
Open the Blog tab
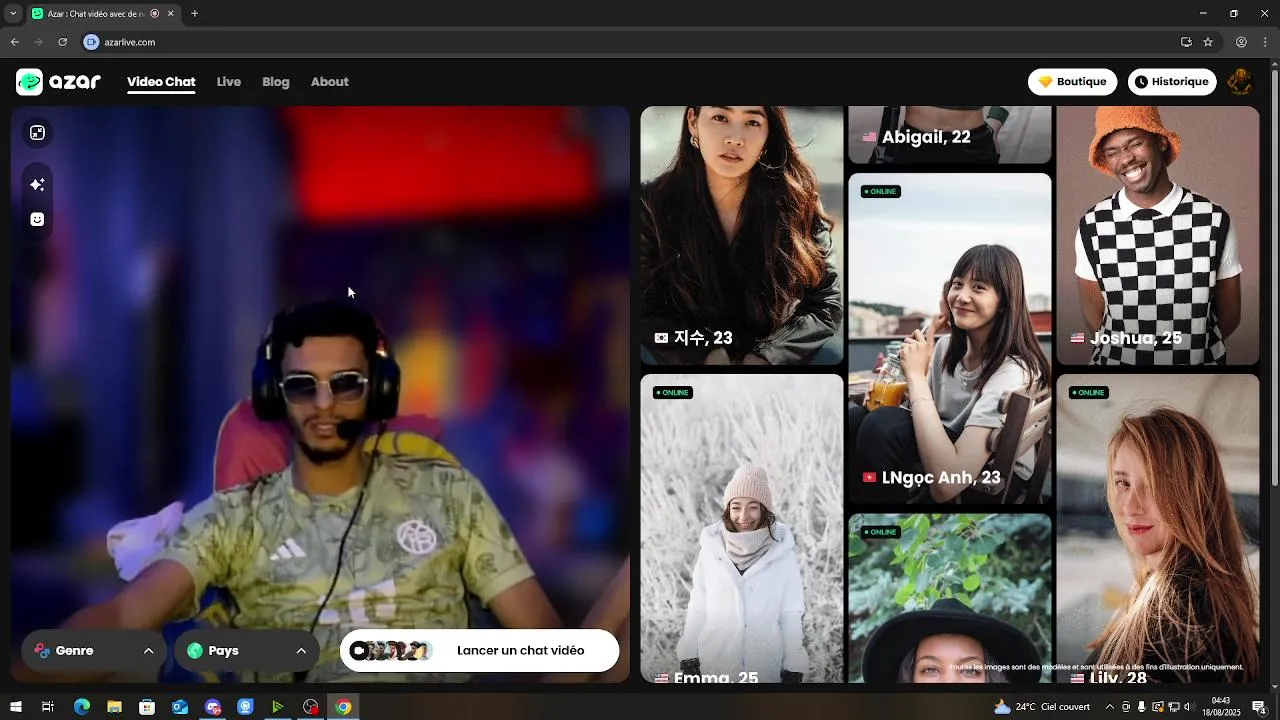(276, 82)
